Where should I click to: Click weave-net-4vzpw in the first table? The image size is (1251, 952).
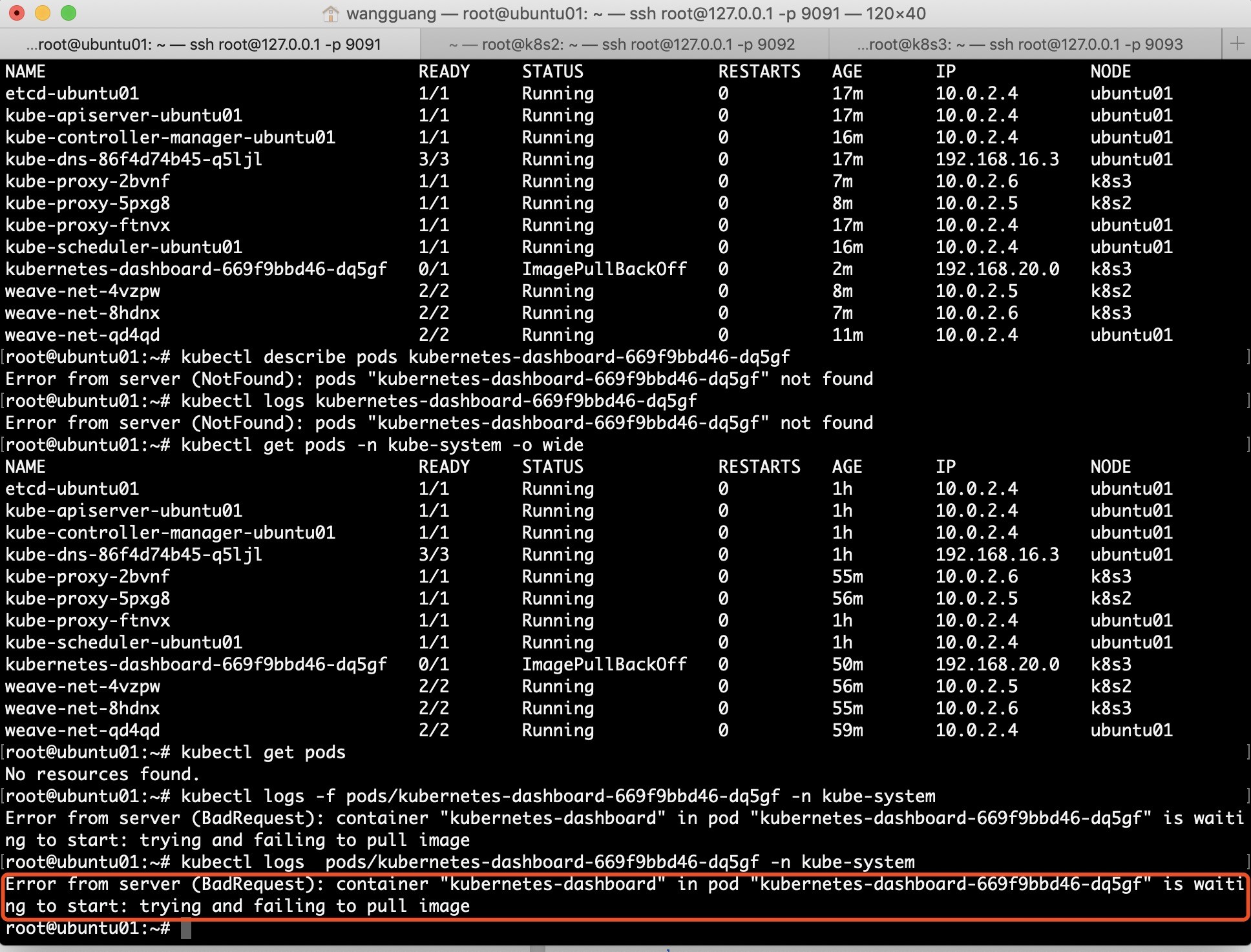(x=82, y=291)
